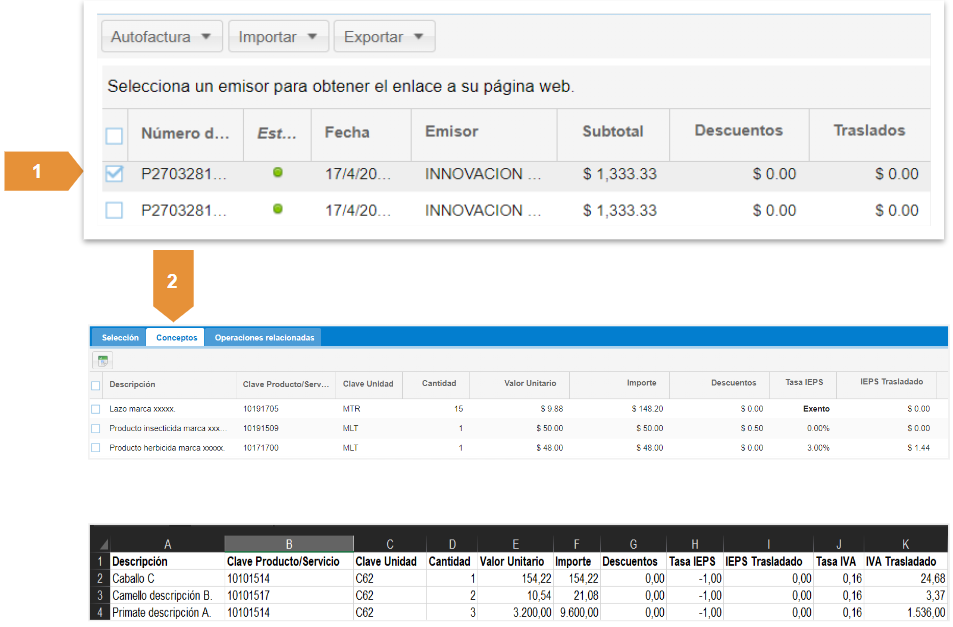
Task: Click the orange arrow marker labeled 2
Action: point(172,283)
